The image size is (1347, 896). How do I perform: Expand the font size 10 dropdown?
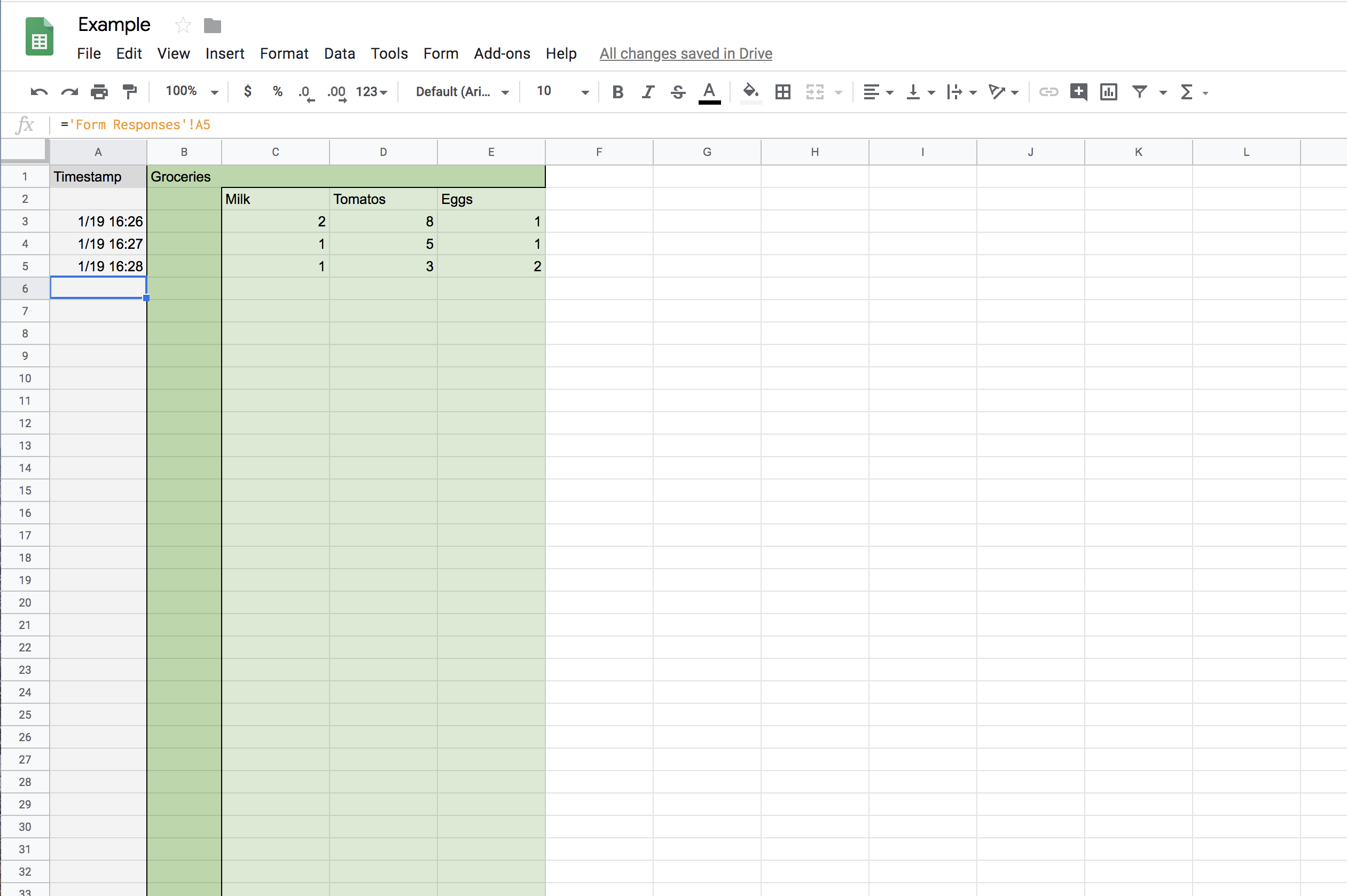[x=562, y=91]
